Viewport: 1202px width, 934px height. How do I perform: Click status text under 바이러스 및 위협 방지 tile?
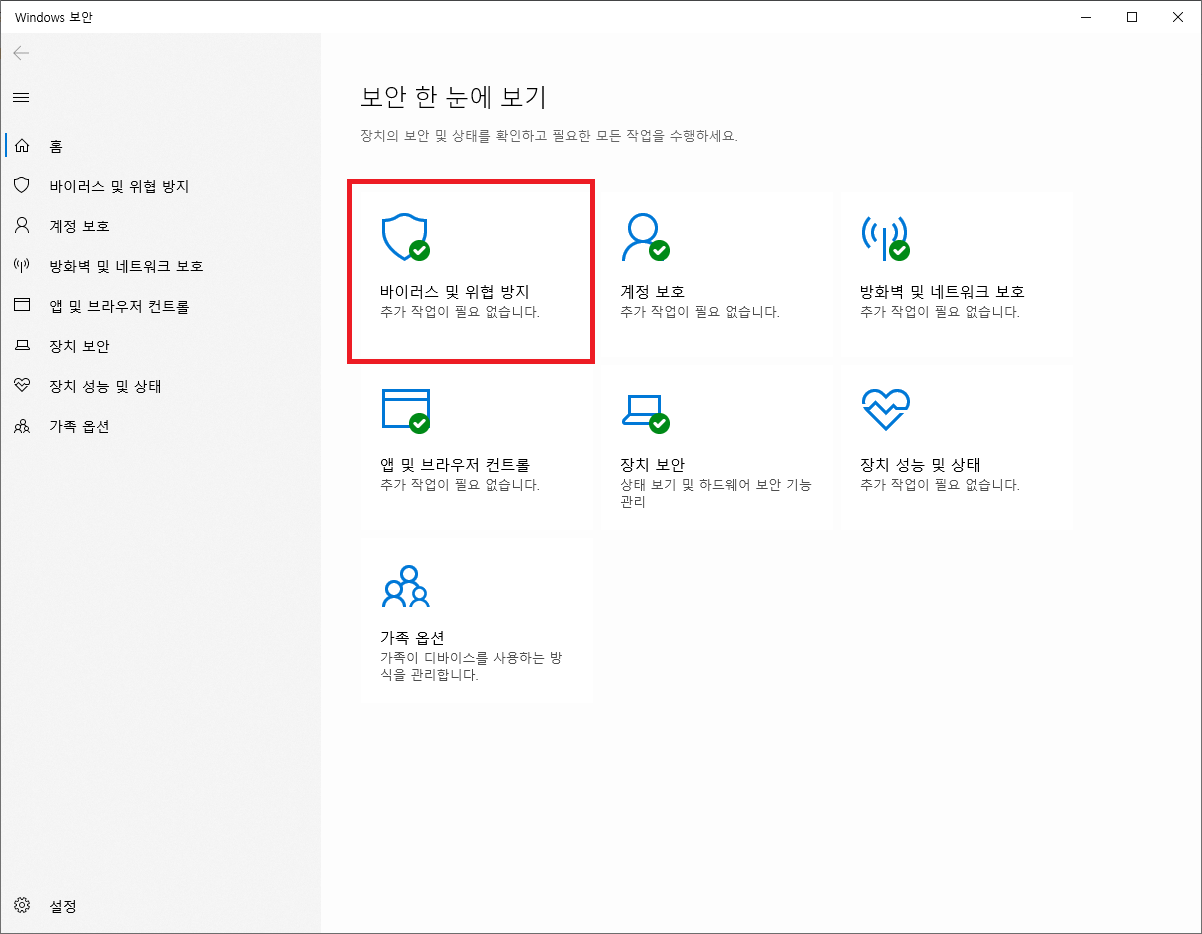(x=460, y=312)
